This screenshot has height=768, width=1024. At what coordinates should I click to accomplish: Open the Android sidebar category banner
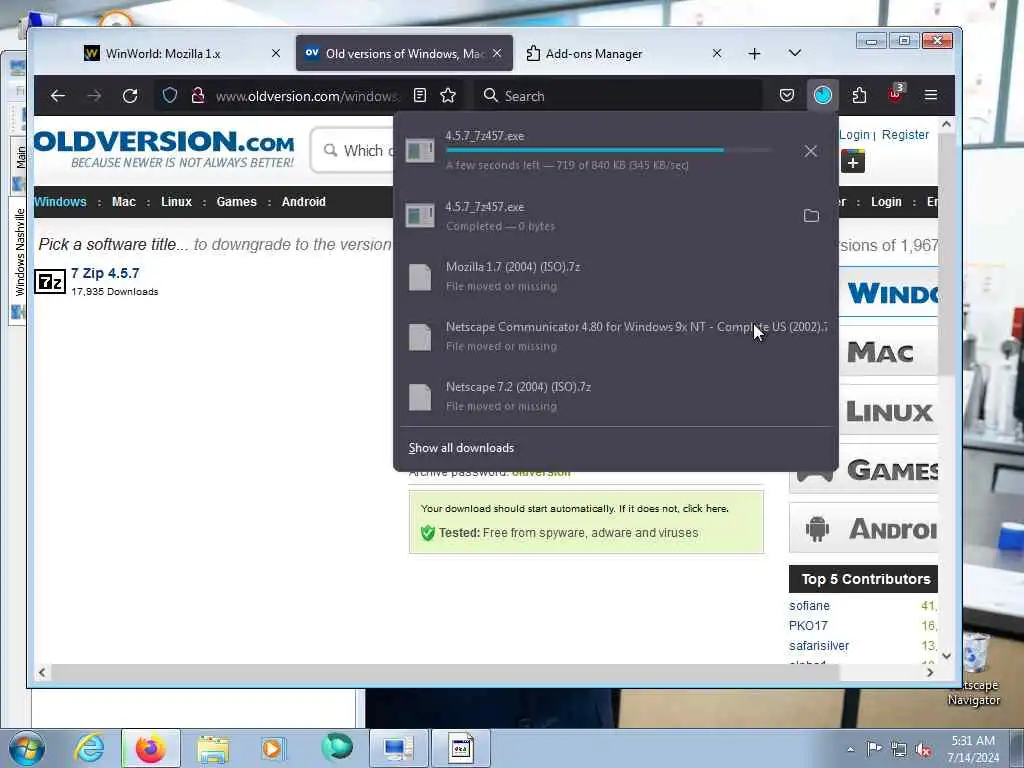coord(863,528)
